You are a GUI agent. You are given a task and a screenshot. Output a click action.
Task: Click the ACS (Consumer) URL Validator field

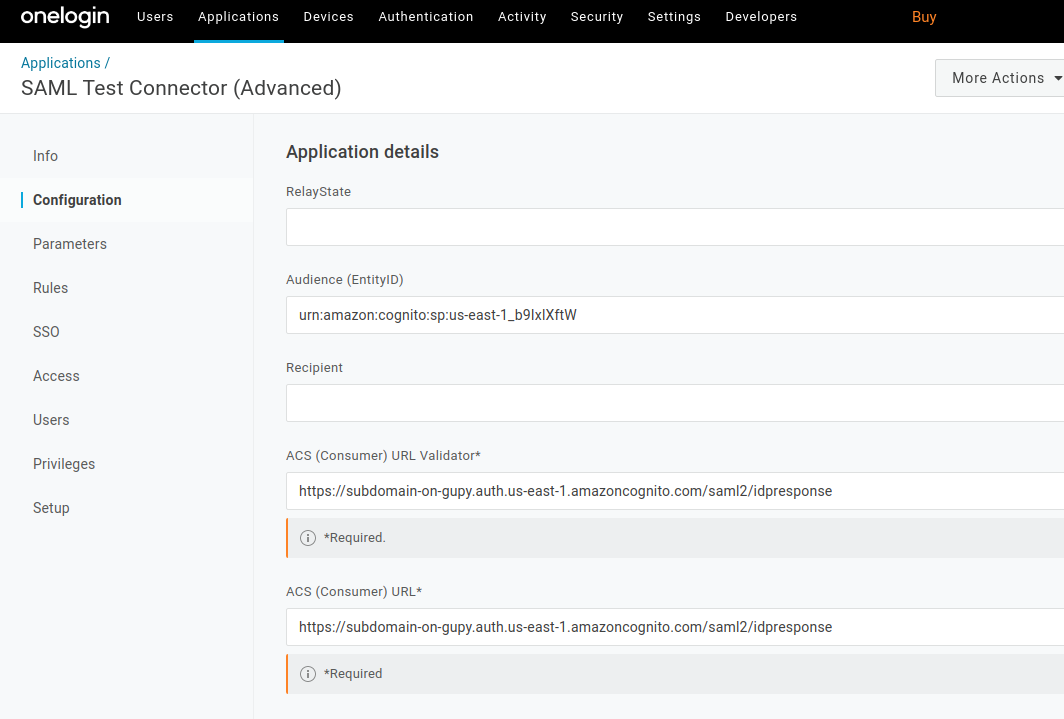coord(675,491)
